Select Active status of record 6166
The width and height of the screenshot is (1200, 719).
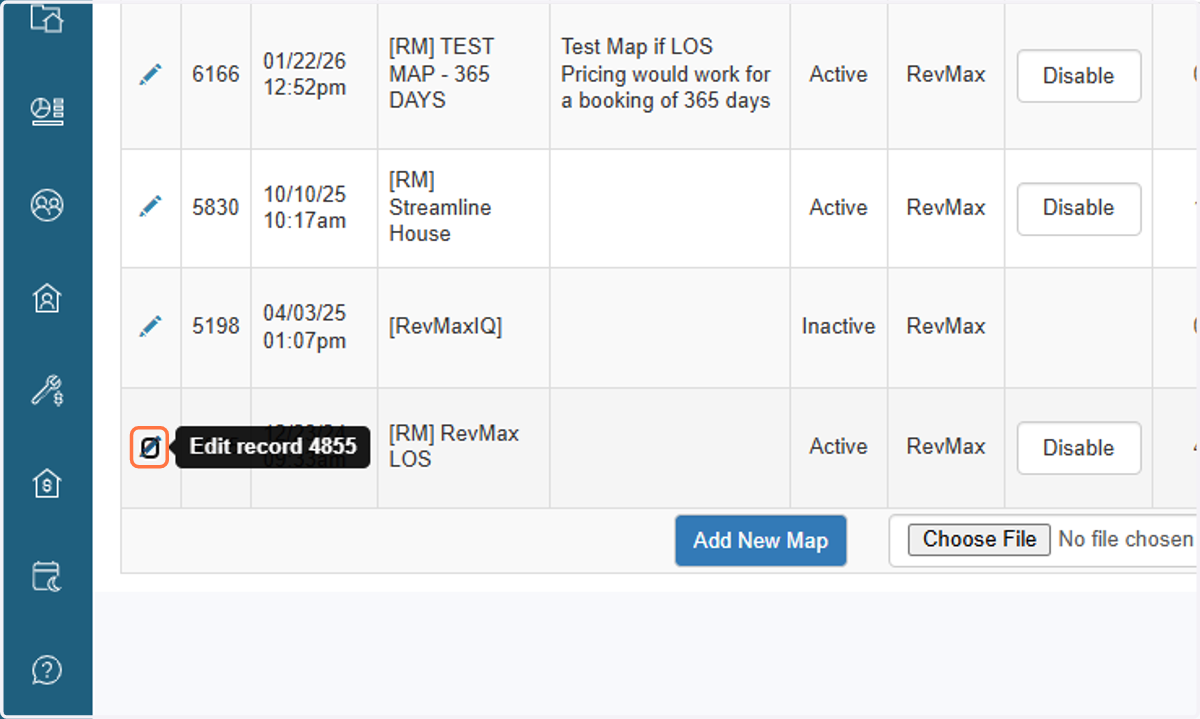coord(838,74)
